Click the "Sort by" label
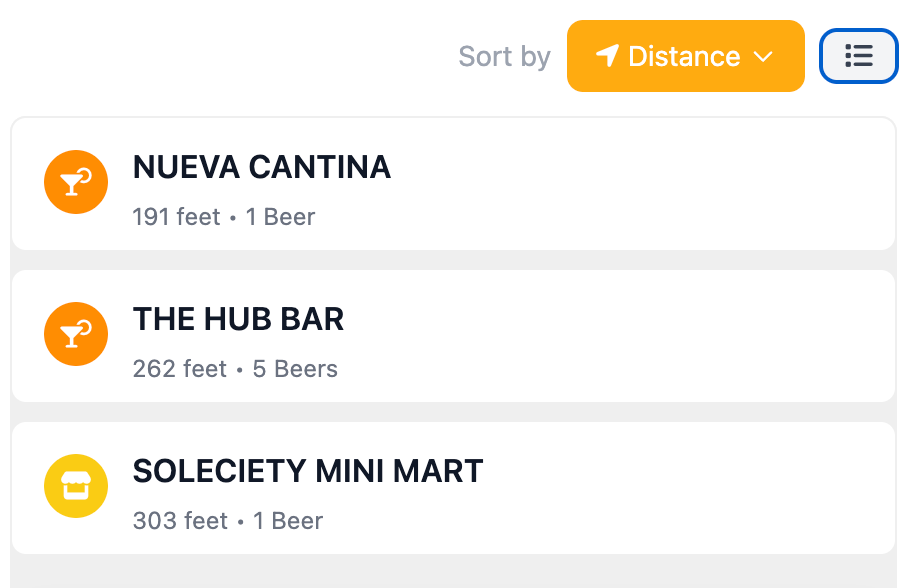The image size is (916, 588). point(504,56)
